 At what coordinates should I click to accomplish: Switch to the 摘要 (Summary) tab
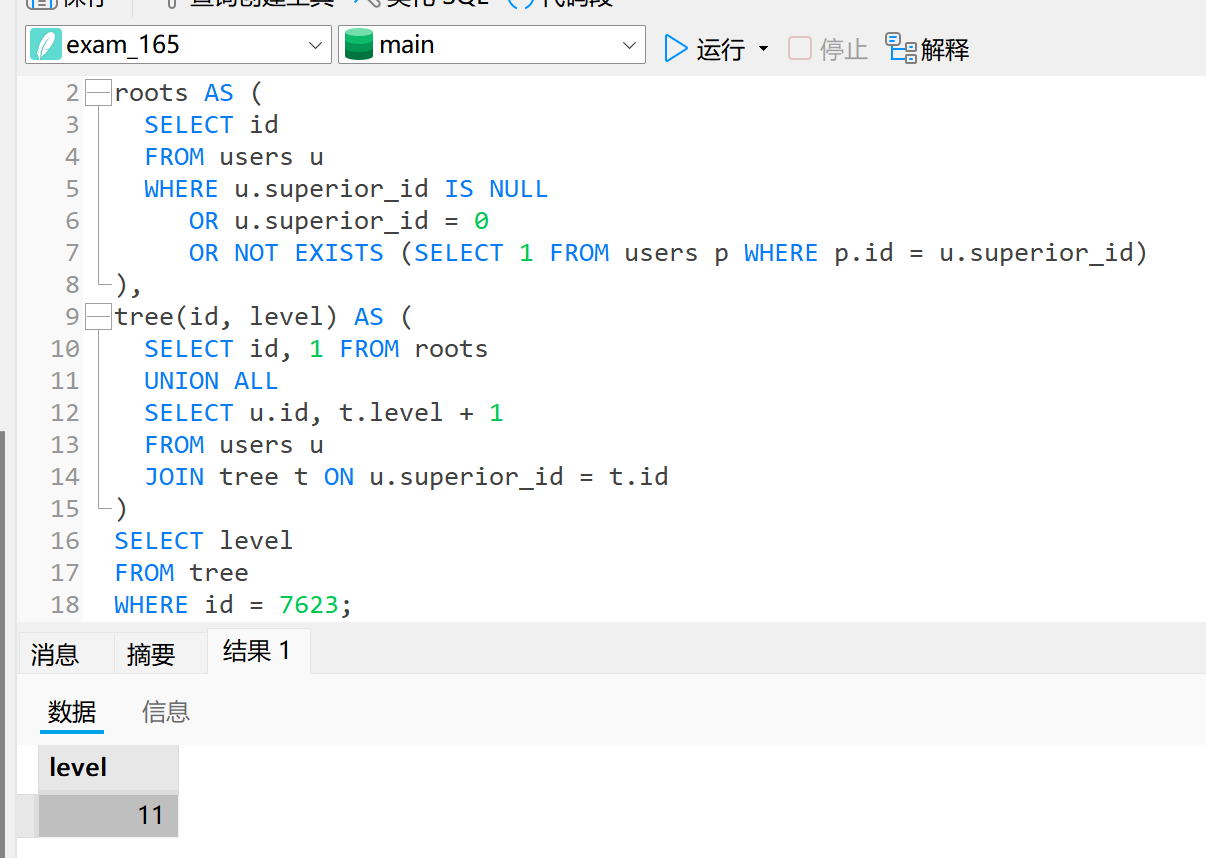(x=151, y=654)
